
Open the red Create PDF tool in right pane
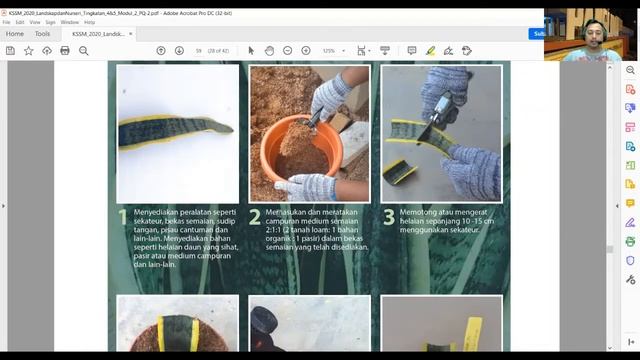coord(630,89)
